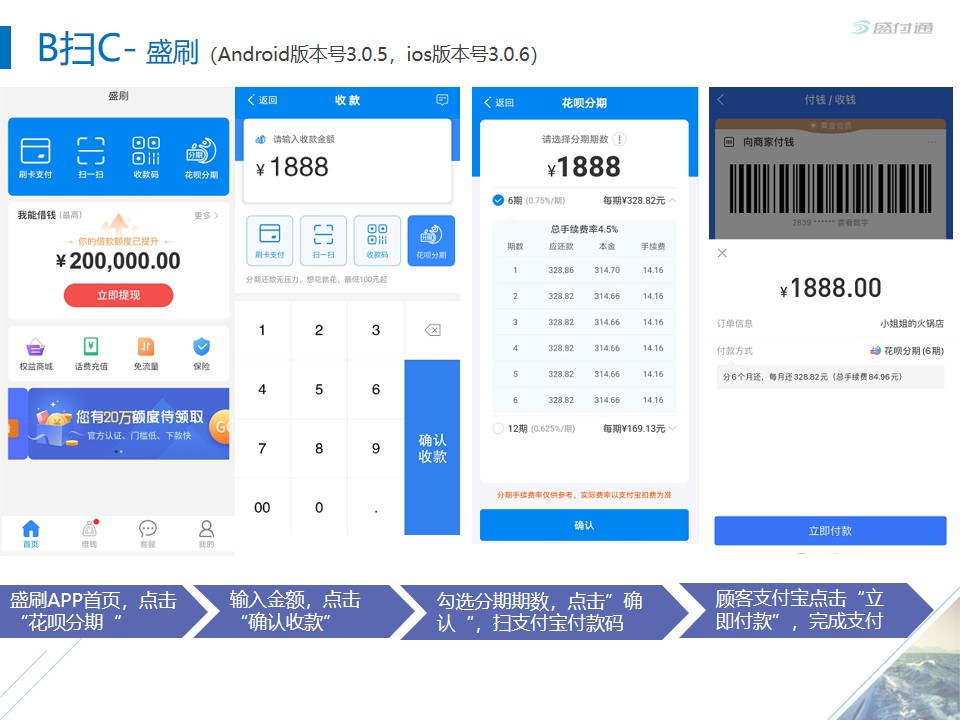Image resolution: width=960 pixels, height=720 pixels.
Task: Tap the 付款方式 花呗分期 (6期) row
Action: [830, 351]
